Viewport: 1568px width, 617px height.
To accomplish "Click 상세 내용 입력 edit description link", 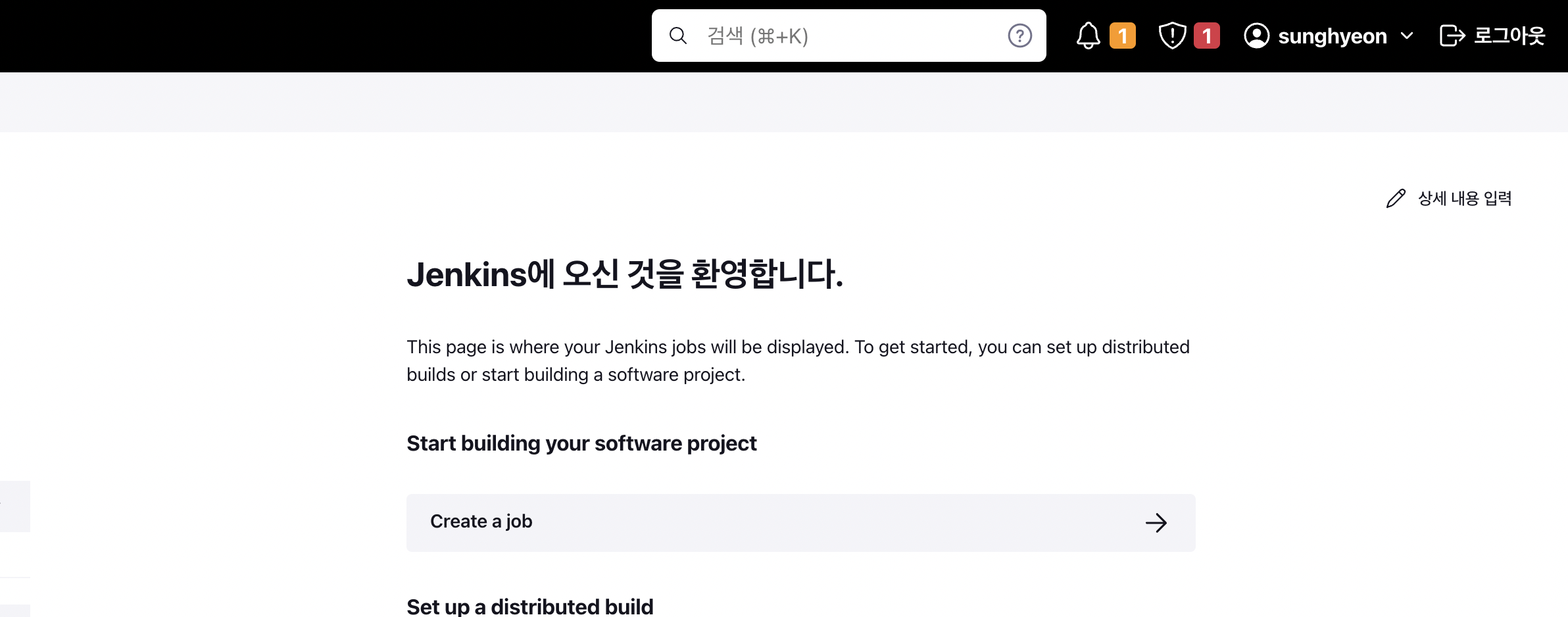I will click(1464, 198).
